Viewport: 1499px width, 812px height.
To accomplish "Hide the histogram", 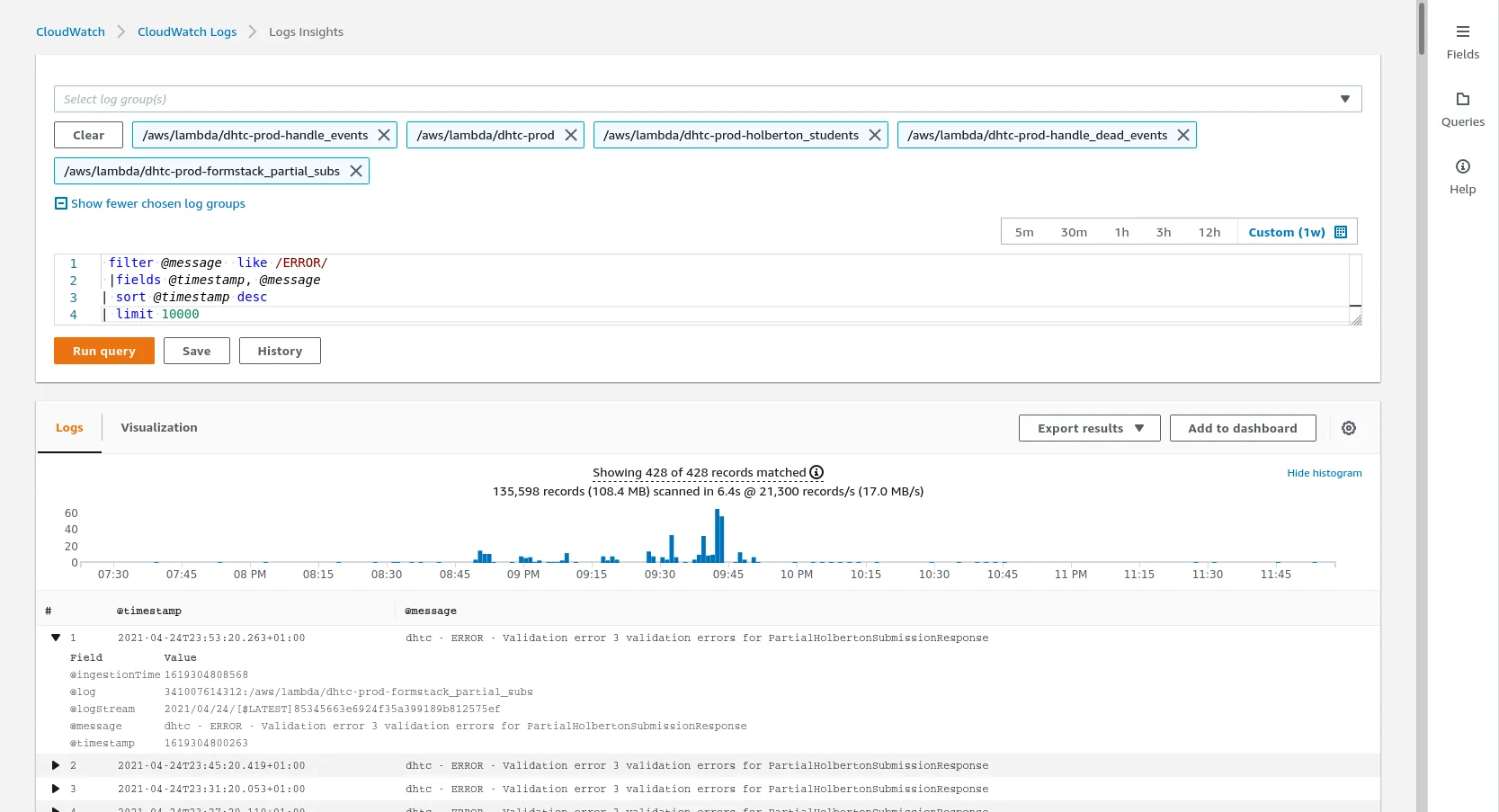I will tap(1324, 473).
